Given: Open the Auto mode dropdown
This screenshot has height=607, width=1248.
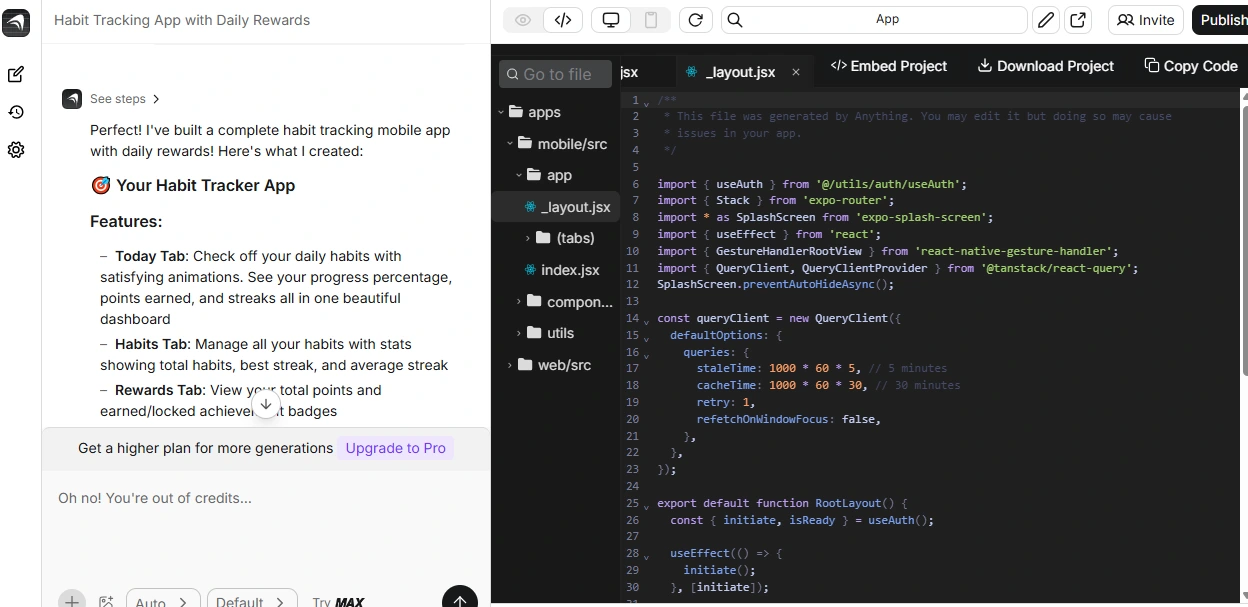Looking at the screenshot, I should [162, 601].
